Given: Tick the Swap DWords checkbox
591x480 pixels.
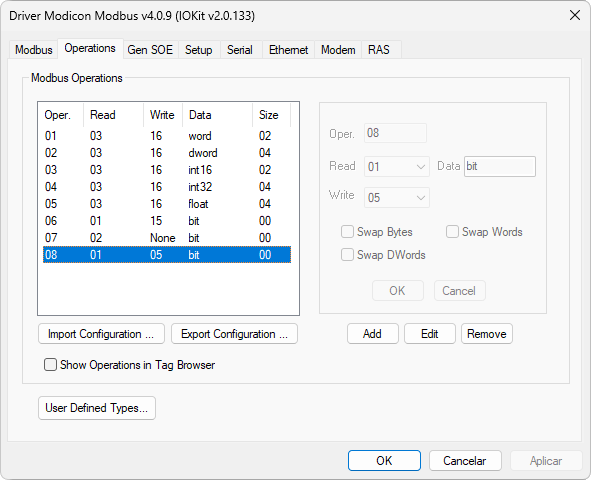Looking at the screenshot, I should tap(347, 255).
